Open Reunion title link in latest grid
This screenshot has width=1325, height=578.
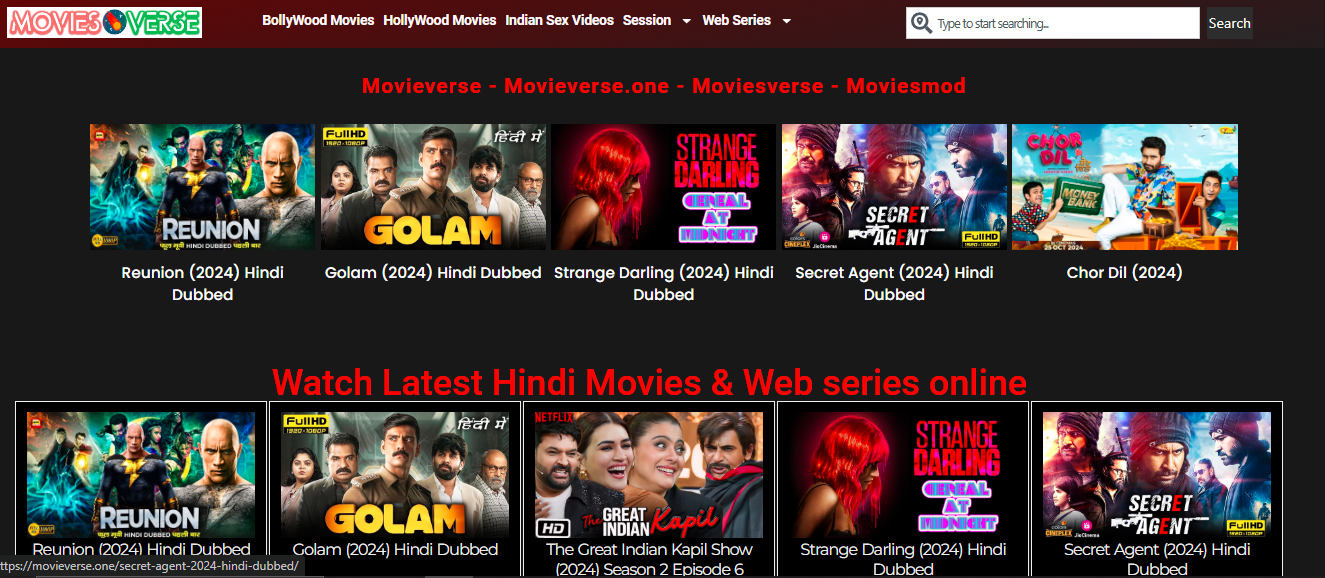click(141, 549)
